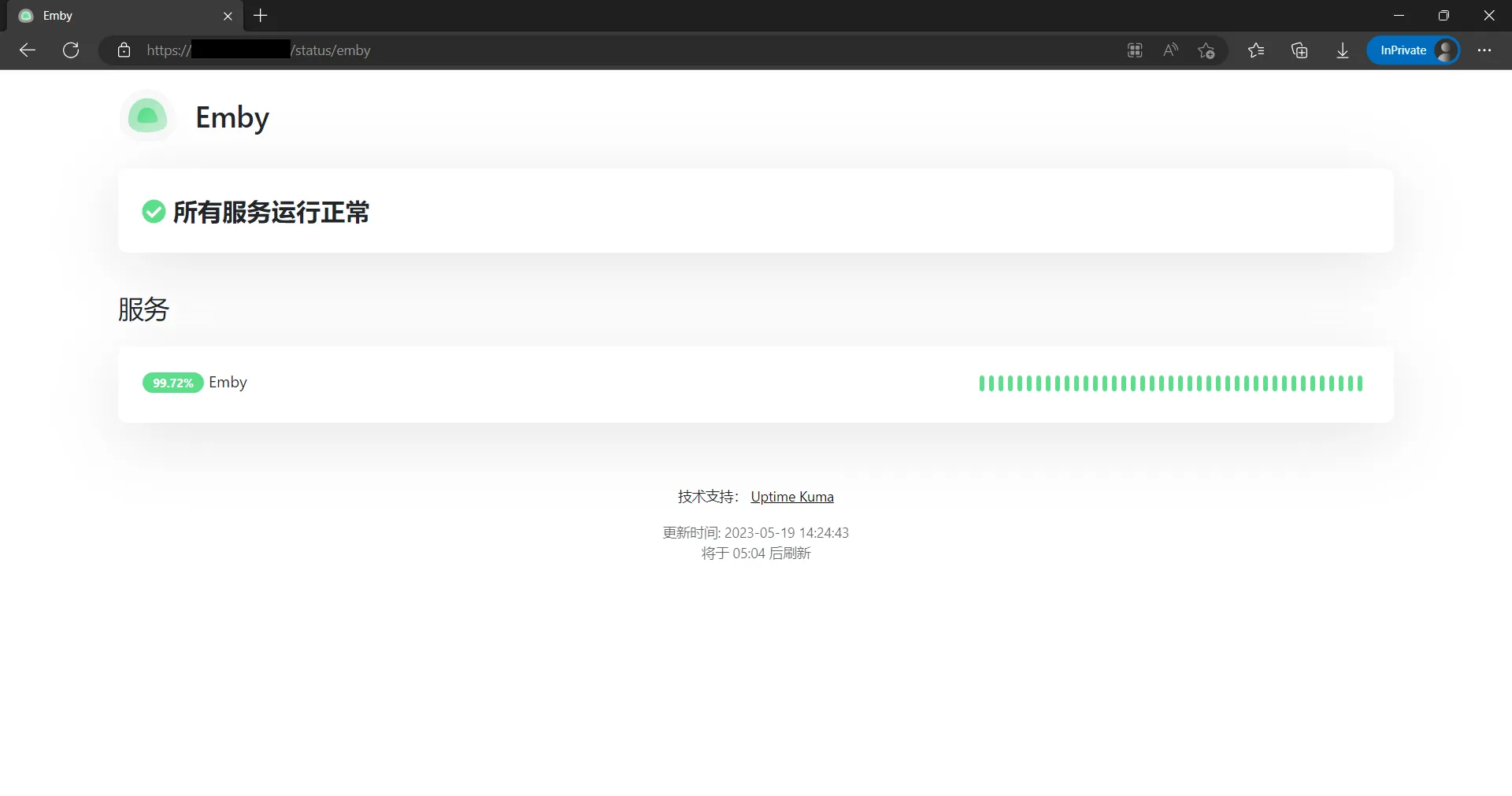Screen dimensions: 1512x796
Task: Minimize the browser window
Action: [1399, 16]
